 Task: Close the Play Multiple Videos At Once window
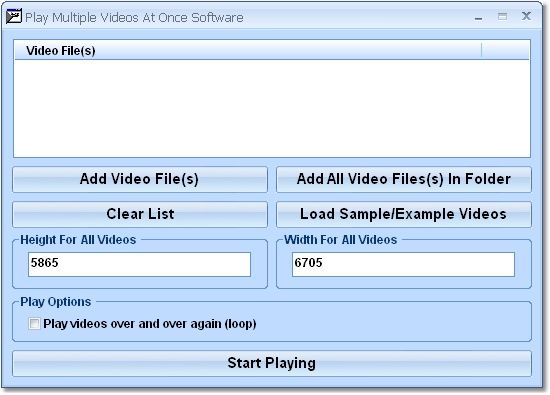526,16
